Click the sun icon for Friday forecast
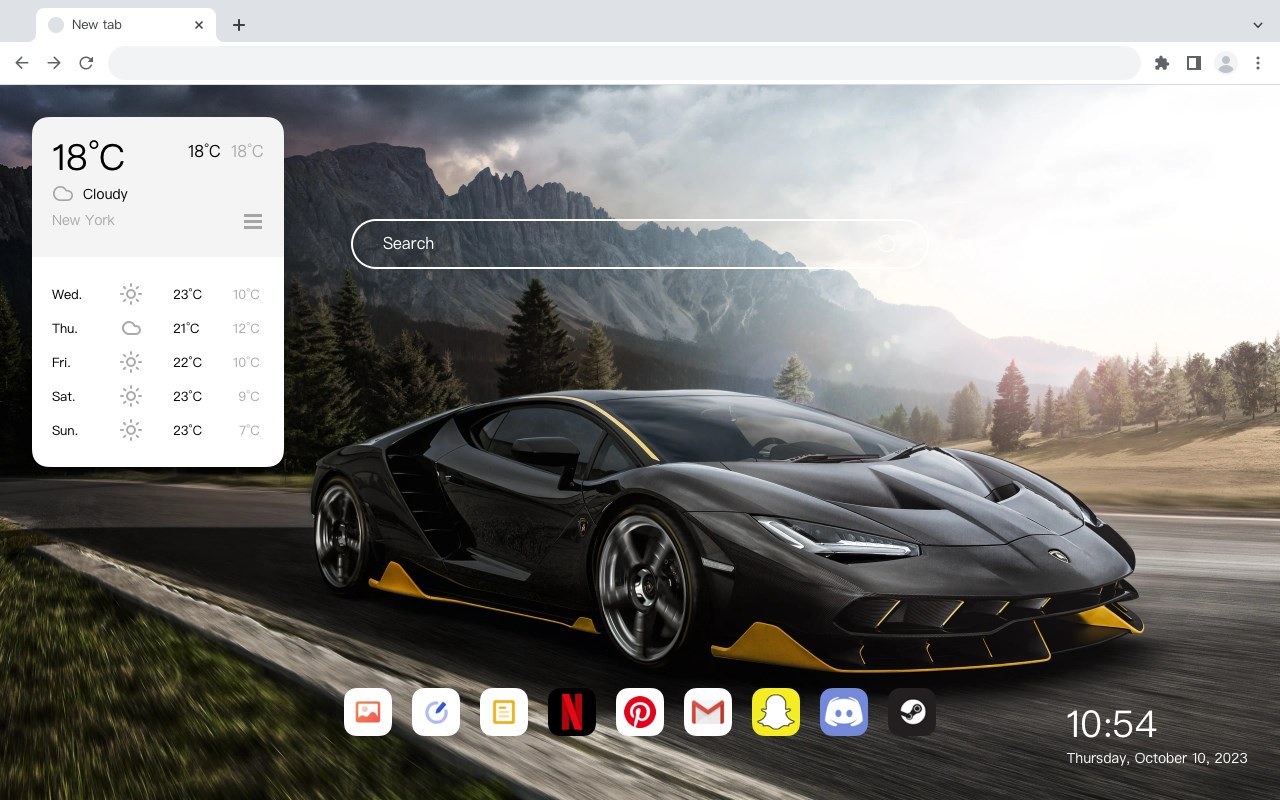This screenshot has width=1280, height=800. [131, 362]
